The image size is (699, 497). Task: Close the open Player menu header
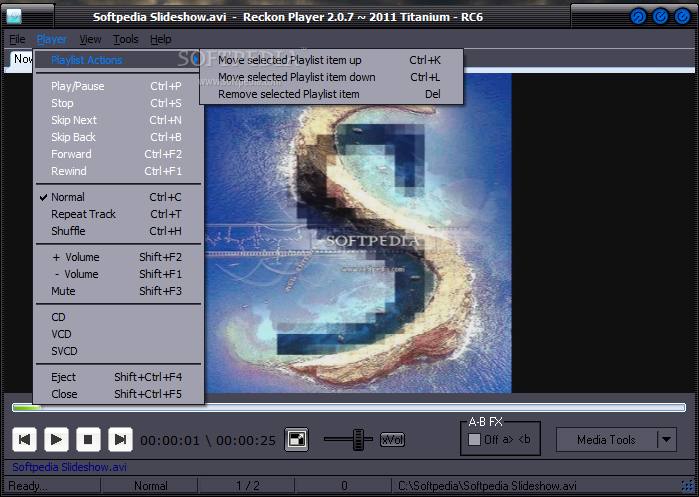52,39
